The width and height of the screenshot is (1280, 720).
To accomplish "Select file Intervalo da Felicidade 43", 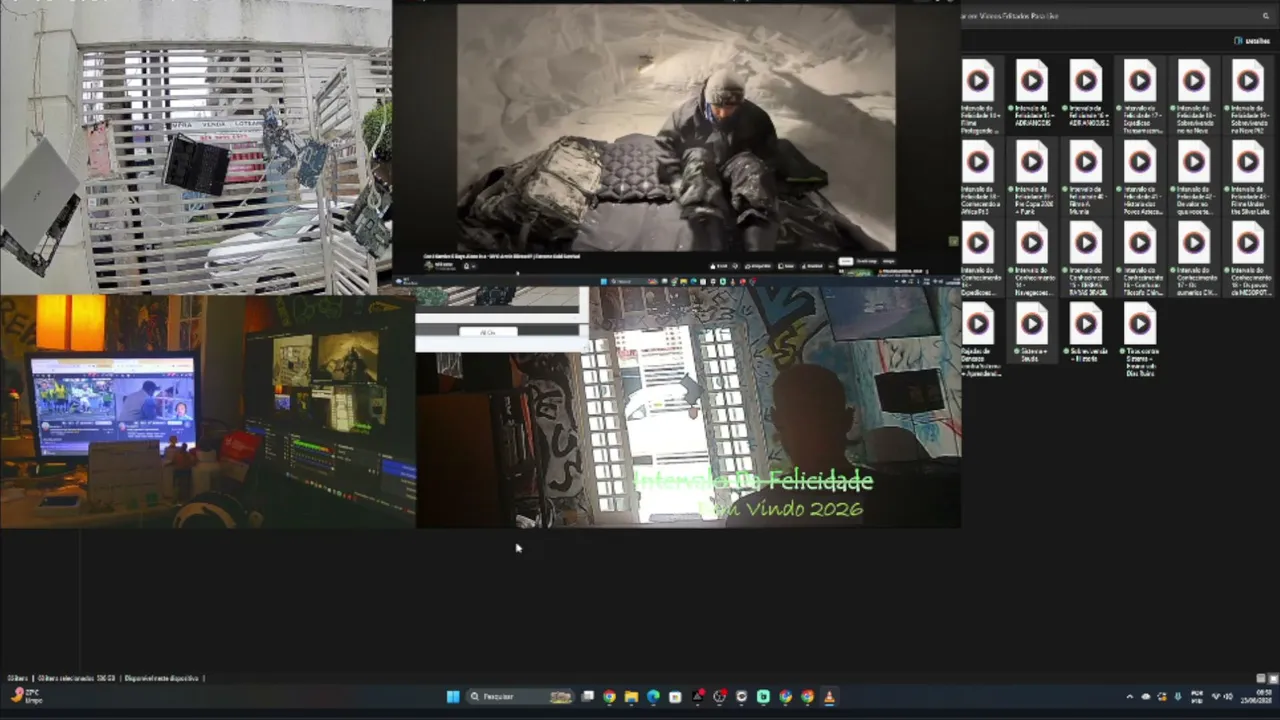I will 1248,177.
